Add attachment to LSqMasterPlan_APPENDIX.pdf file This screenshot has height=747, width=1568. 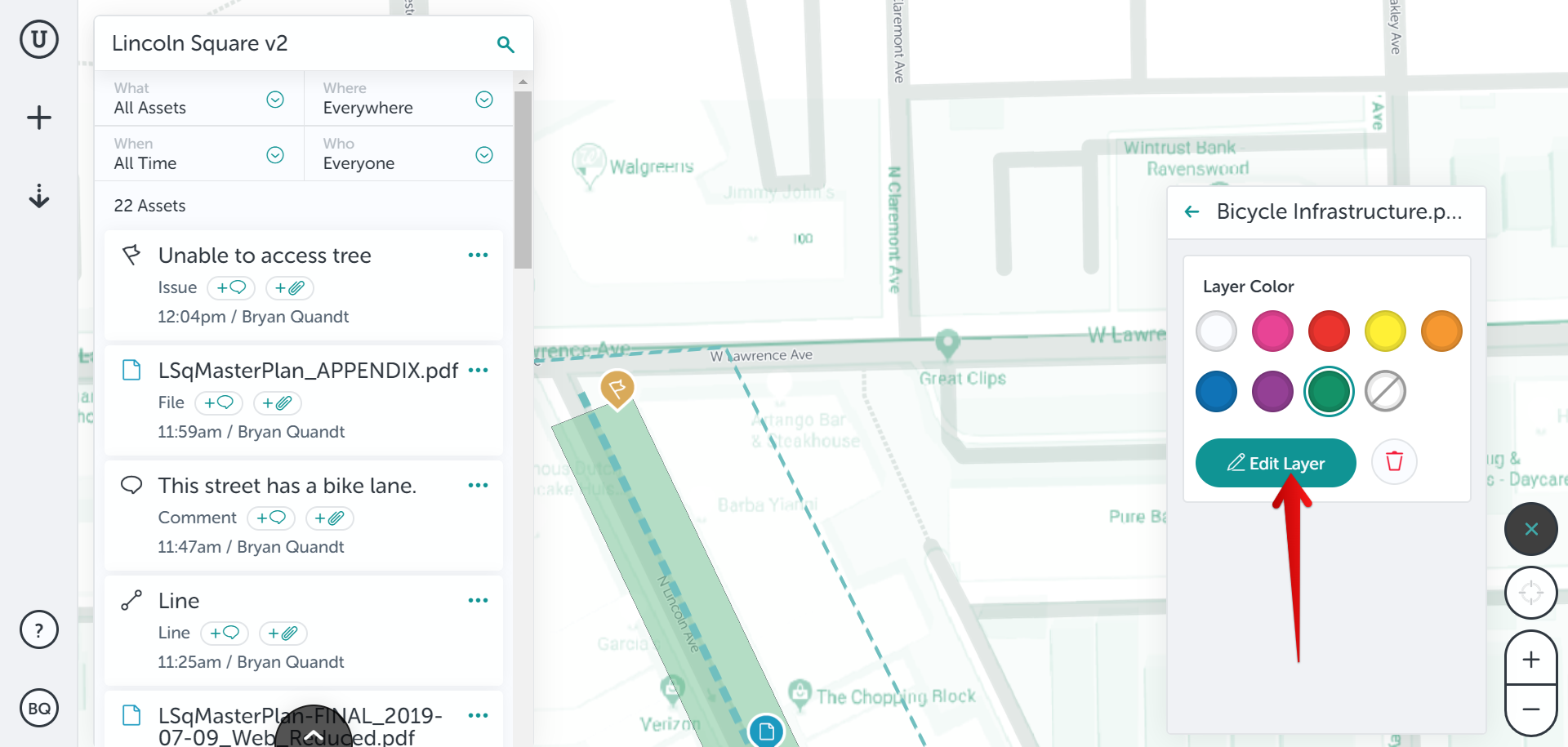(x=277, y=403)
